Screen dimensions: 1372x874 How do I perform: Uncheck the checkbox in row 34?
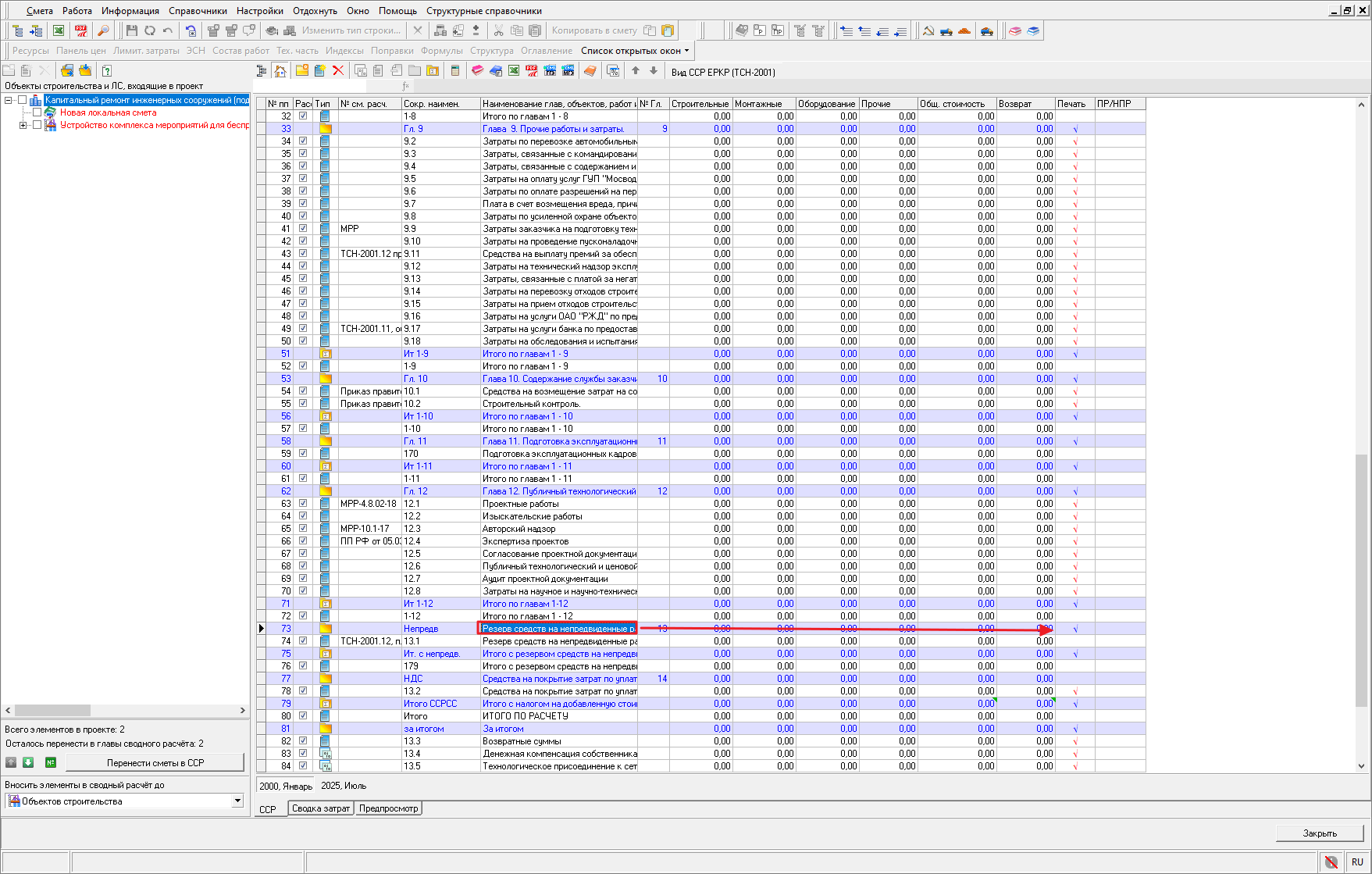[303, 141]
